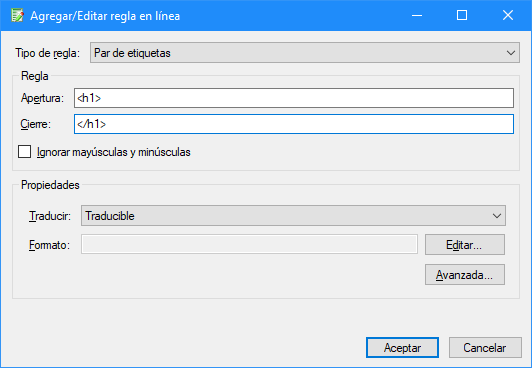Viewport: 532px width, 368px height.
Task: Click the Formato label
Action: 50,245
